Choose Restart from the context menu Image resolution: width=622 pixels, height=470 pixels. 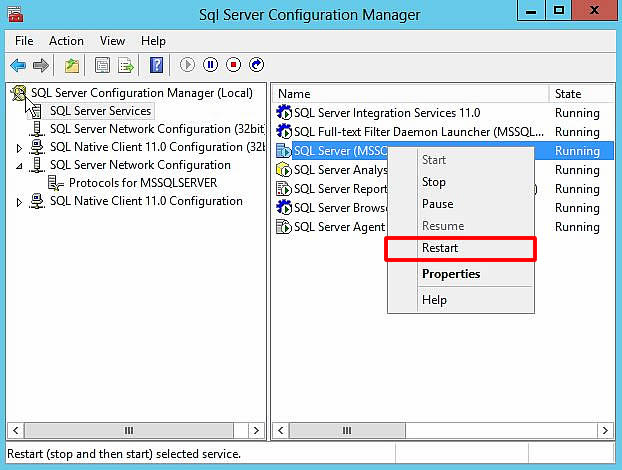point(440,248)
